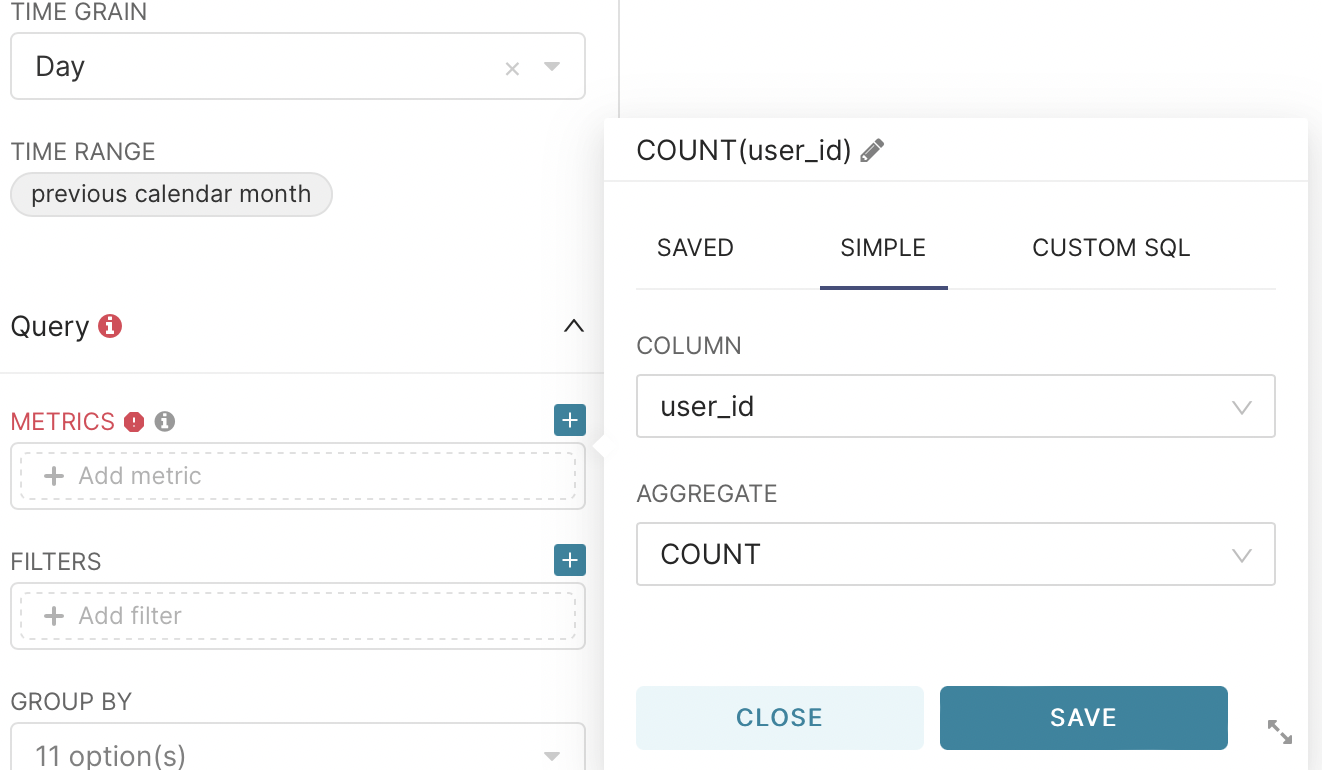Screen dimensions: 1322x770
Task: Click the TIME RANGE label
Action: 83,152
